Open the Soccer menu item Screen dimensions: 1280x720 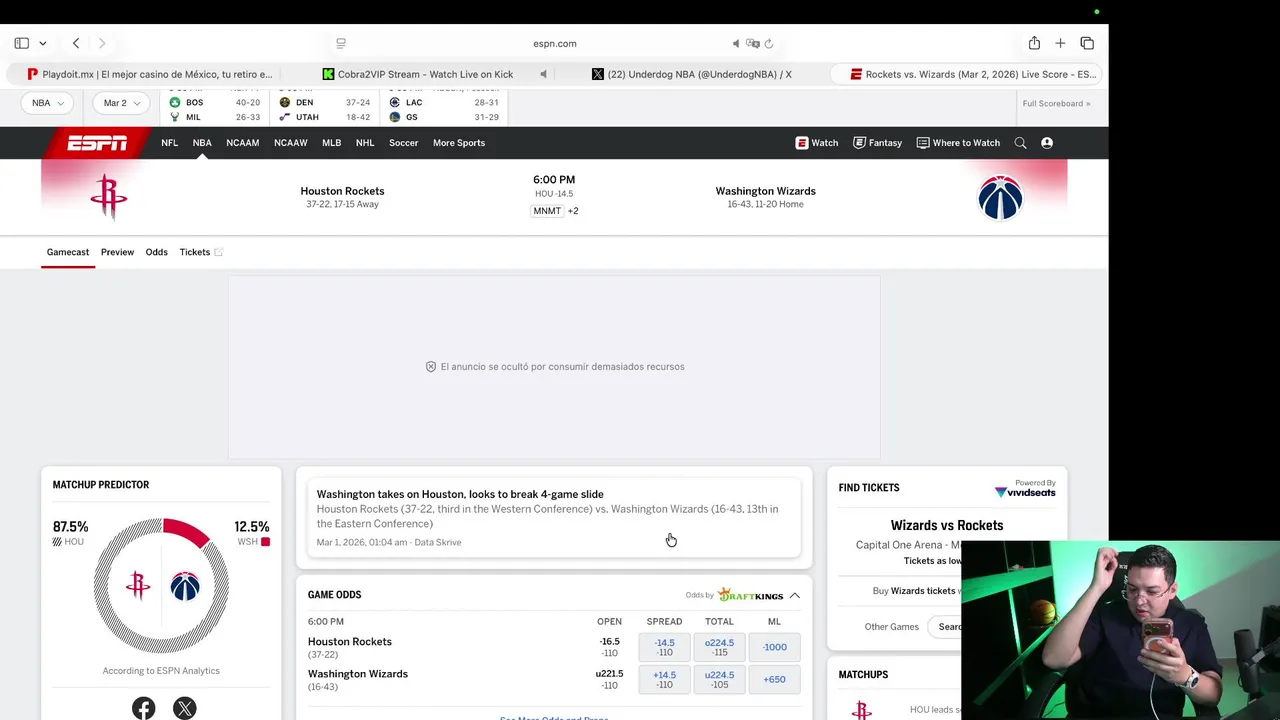(x=403, y=143)
